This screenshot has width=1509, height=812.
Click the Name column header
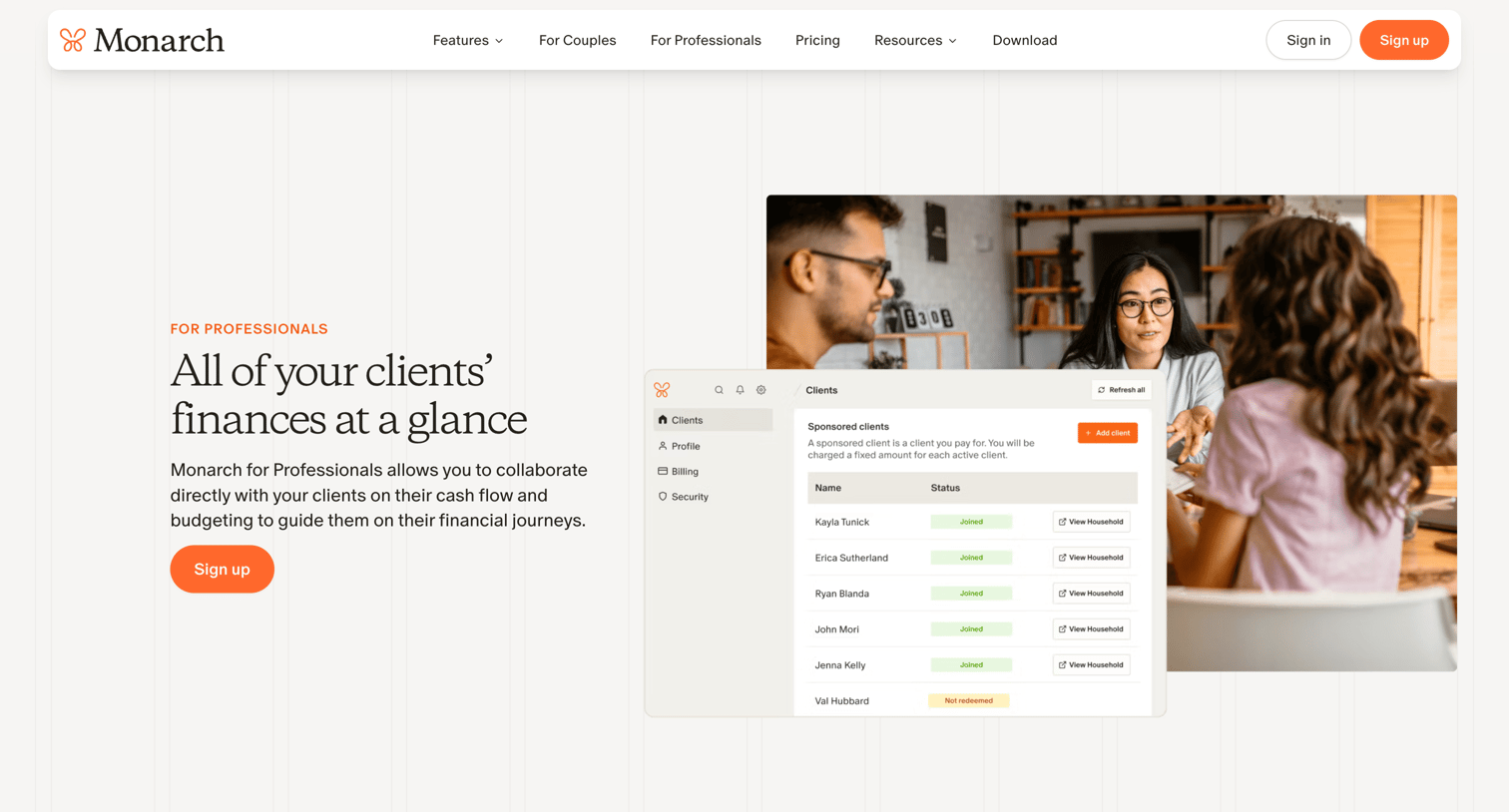click(x=828, y=488)
